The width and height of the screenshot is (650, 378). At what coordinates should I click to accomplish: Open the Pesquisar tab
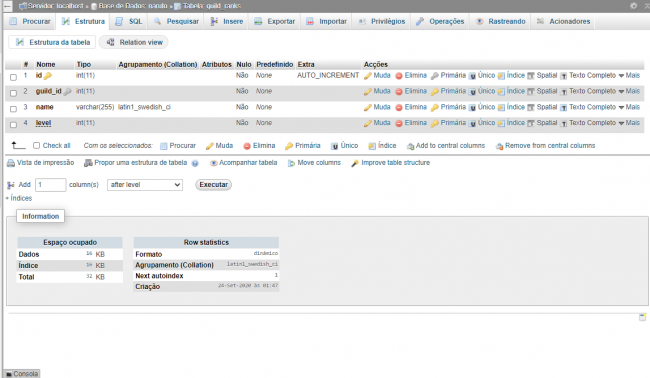[x=176, y=22]
